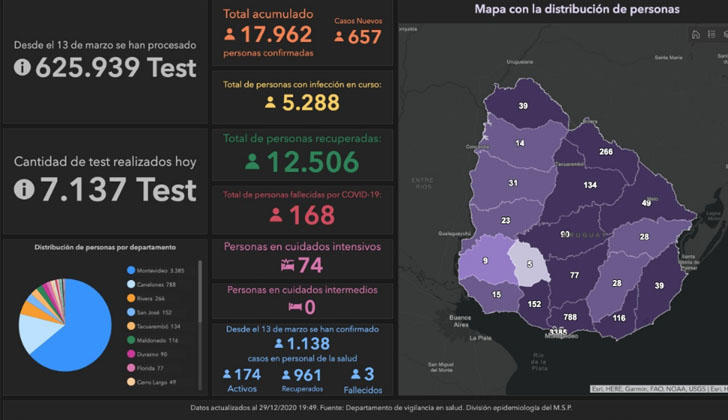Click the map region labeled 116
Screen dimensions: 728x420
click(x=619, y=318)
